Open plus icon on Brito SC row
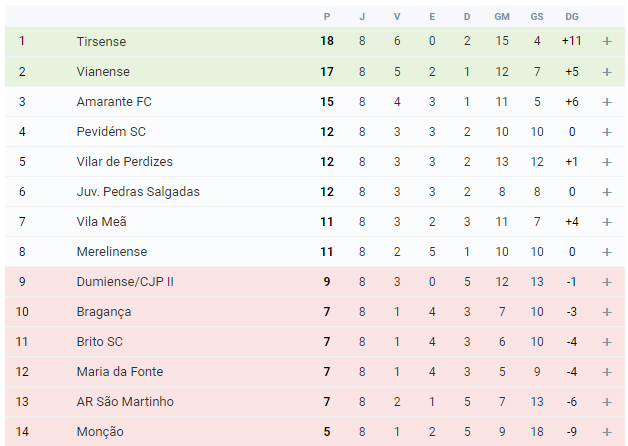 click(x=607, y=342)
